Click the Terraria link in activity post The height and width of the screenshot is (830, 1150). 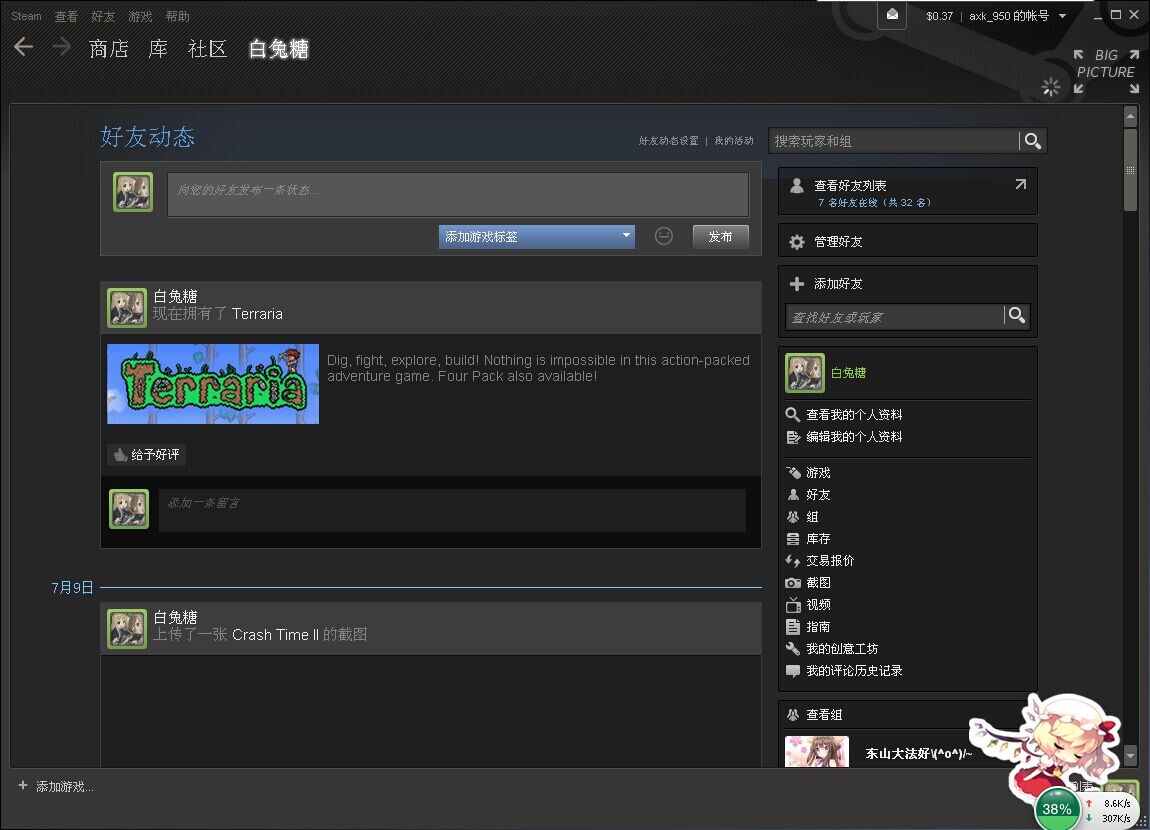(x=257, y=314)
